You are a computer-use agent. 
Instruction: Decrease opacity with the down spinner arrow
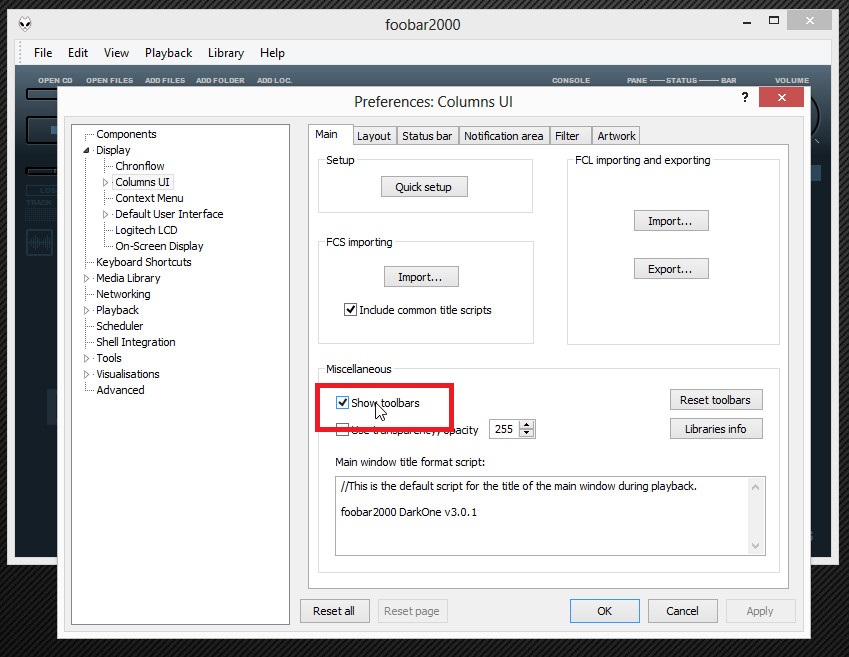tap(526, 433)
